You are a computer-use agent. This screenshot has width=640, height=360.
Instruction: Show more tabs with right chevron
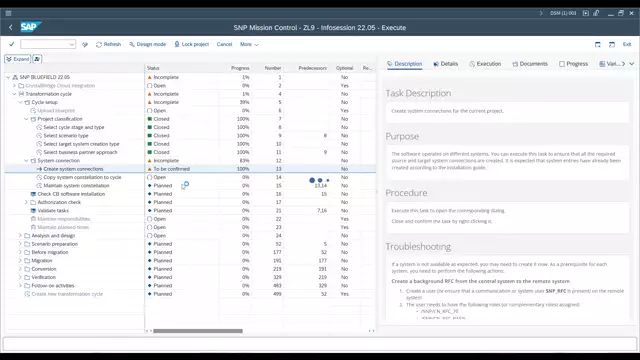(623, 64)
